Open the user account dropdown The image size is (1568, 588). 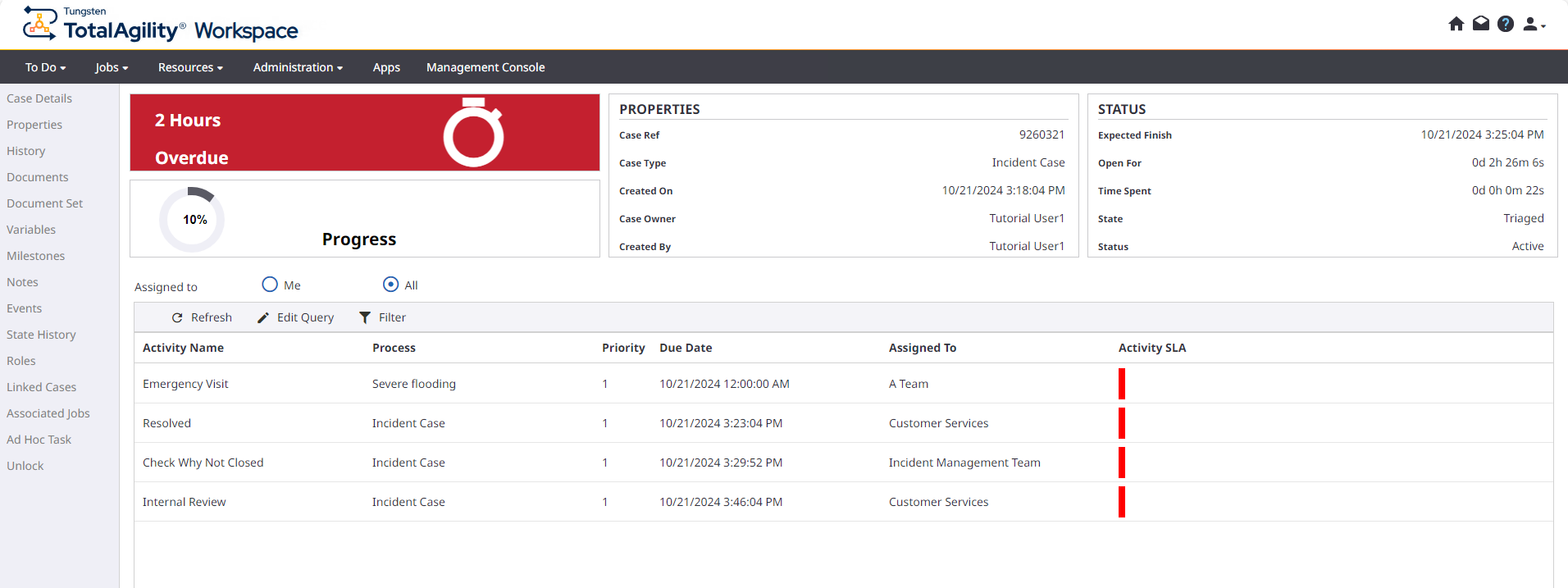pyautogui.click(x=1533, y=25)
